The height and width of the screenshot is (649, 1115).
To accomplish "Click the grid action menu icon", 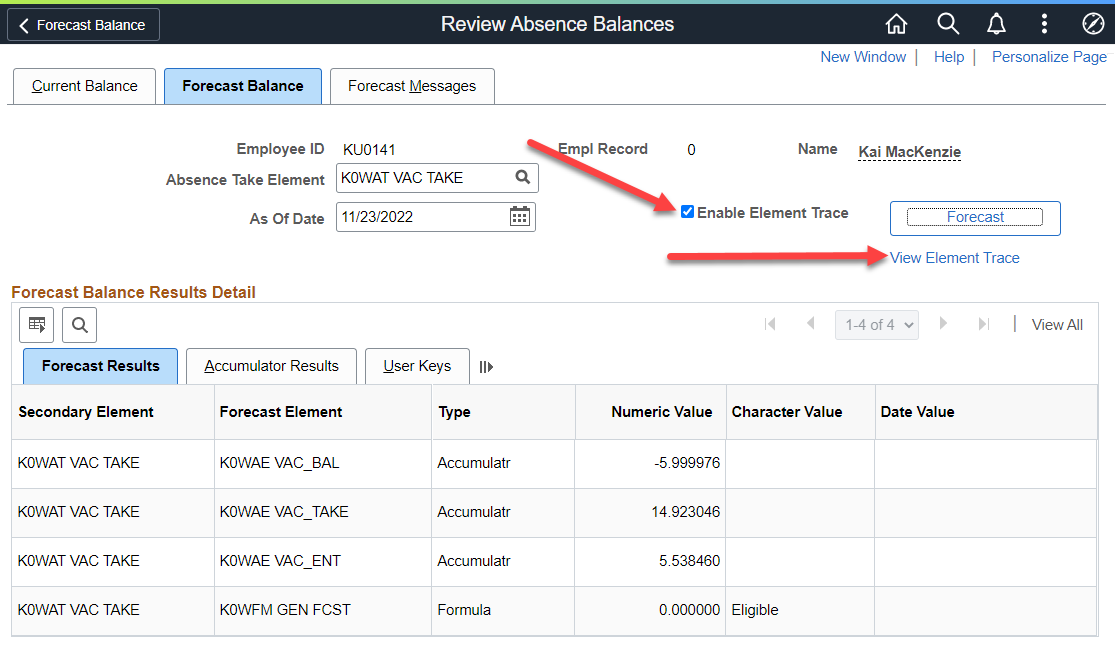I will coord(37,324).
